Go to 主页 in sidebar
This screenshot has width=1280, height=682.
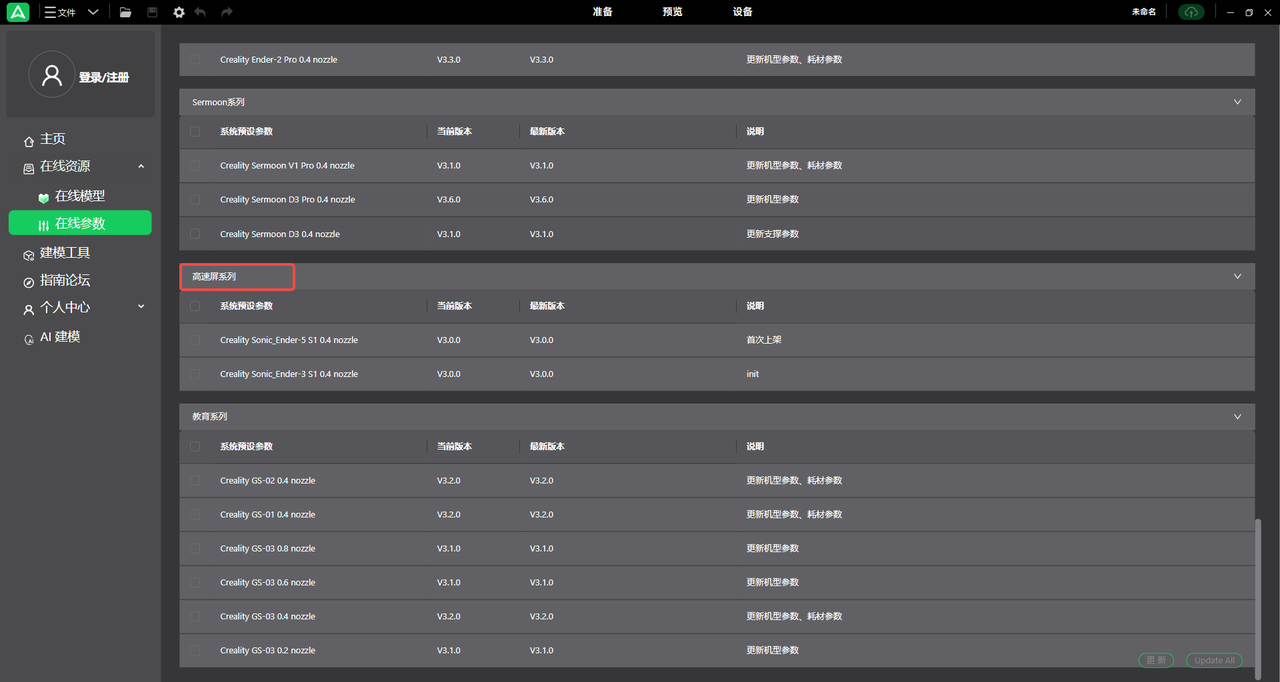click(53, 139)
